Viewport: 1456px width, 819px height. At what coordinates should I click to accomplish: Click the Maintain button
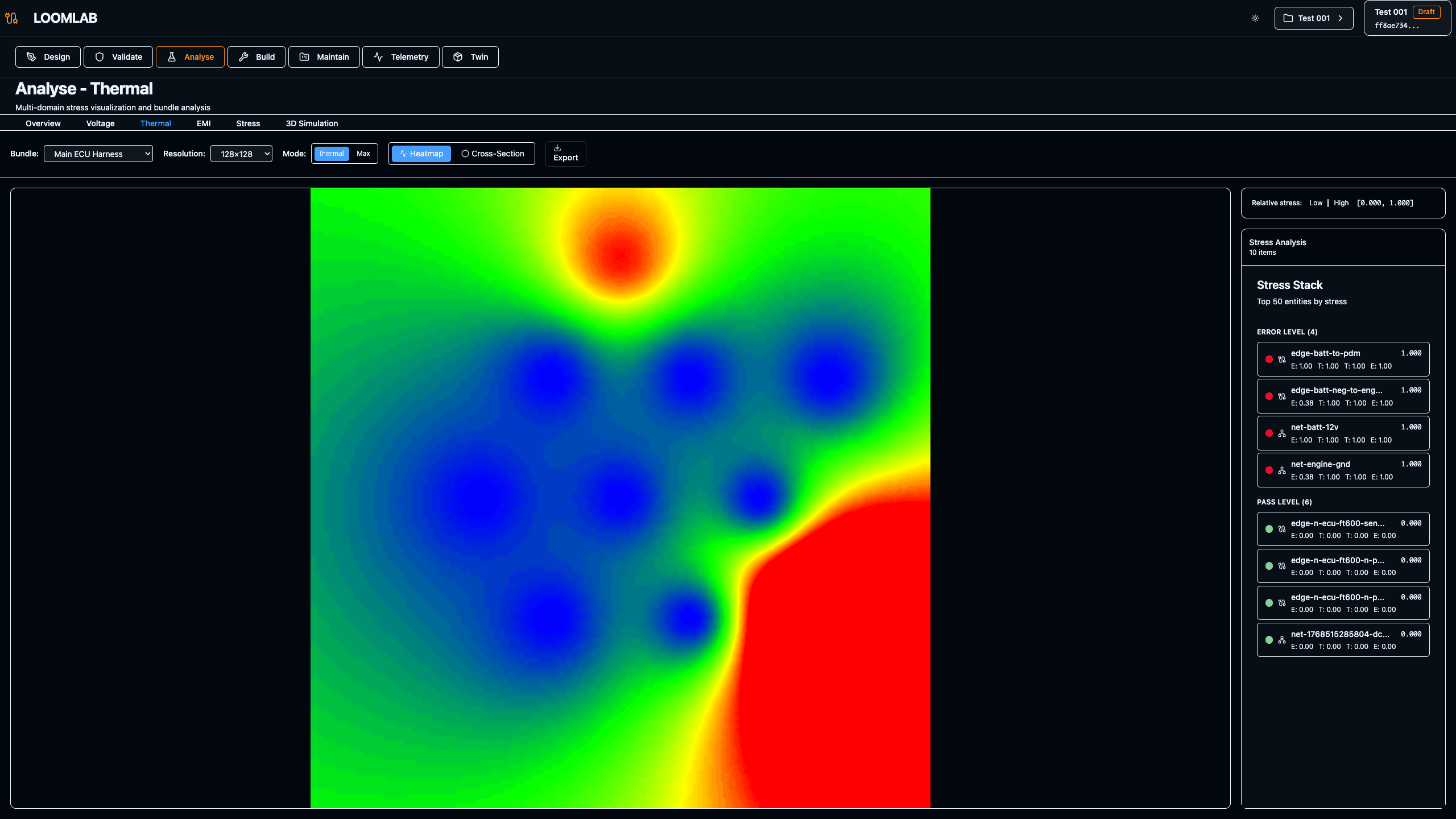pyautogui.click(x=324, y=56)
